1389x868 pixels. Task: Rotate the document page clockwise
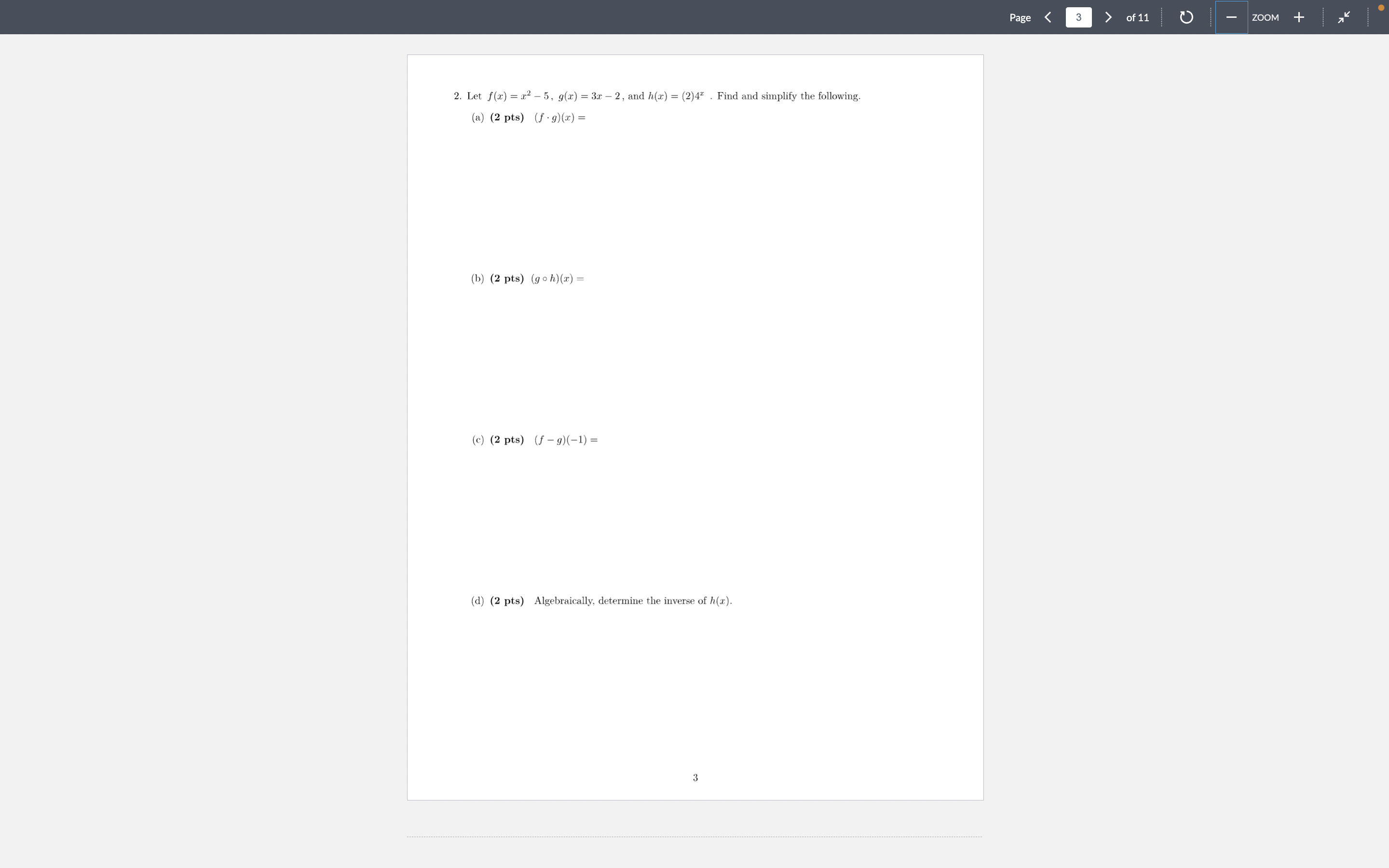pos(1185,17)
